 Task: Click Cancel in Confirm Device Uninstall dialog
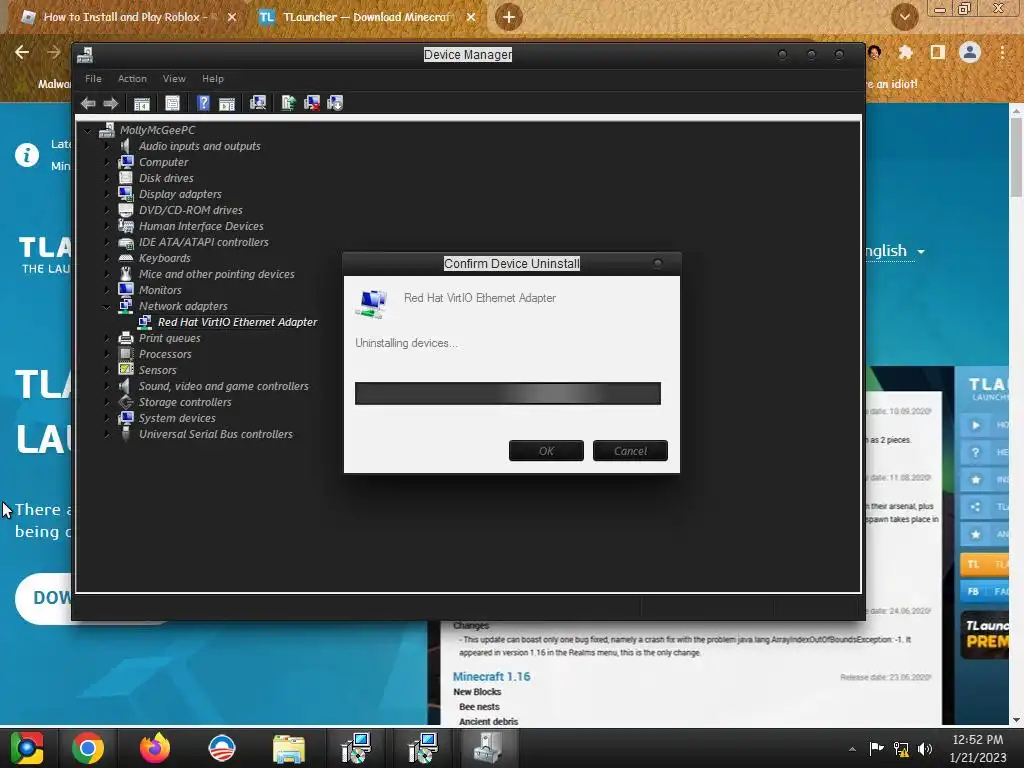coord(630,451)
